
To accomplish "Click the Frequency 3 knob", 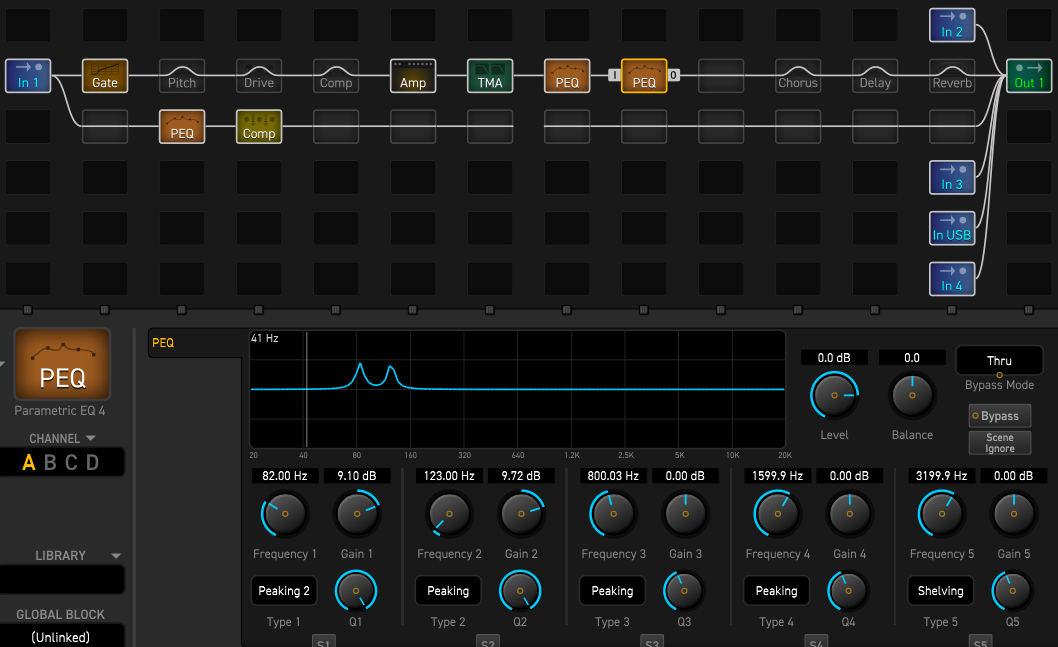I will 613,514.
